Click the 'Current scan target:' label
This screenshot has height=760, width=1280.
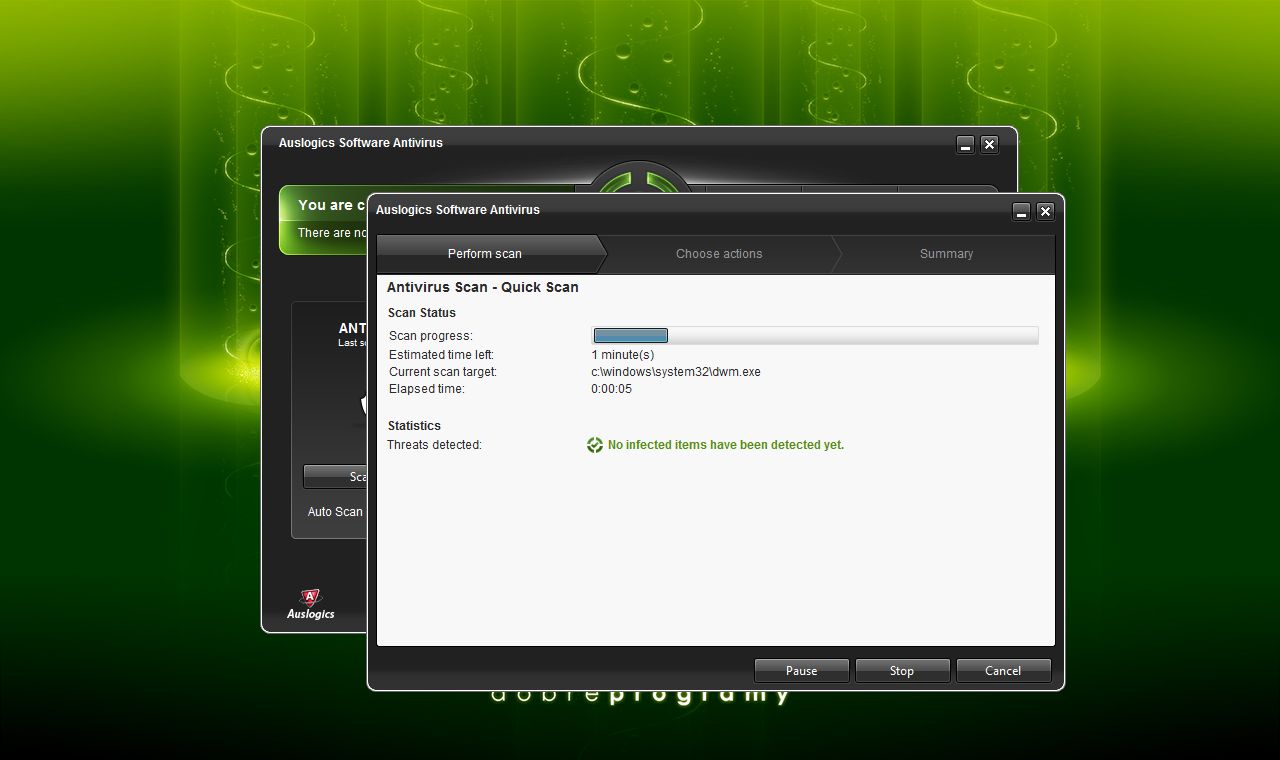[x=443, y=372]
